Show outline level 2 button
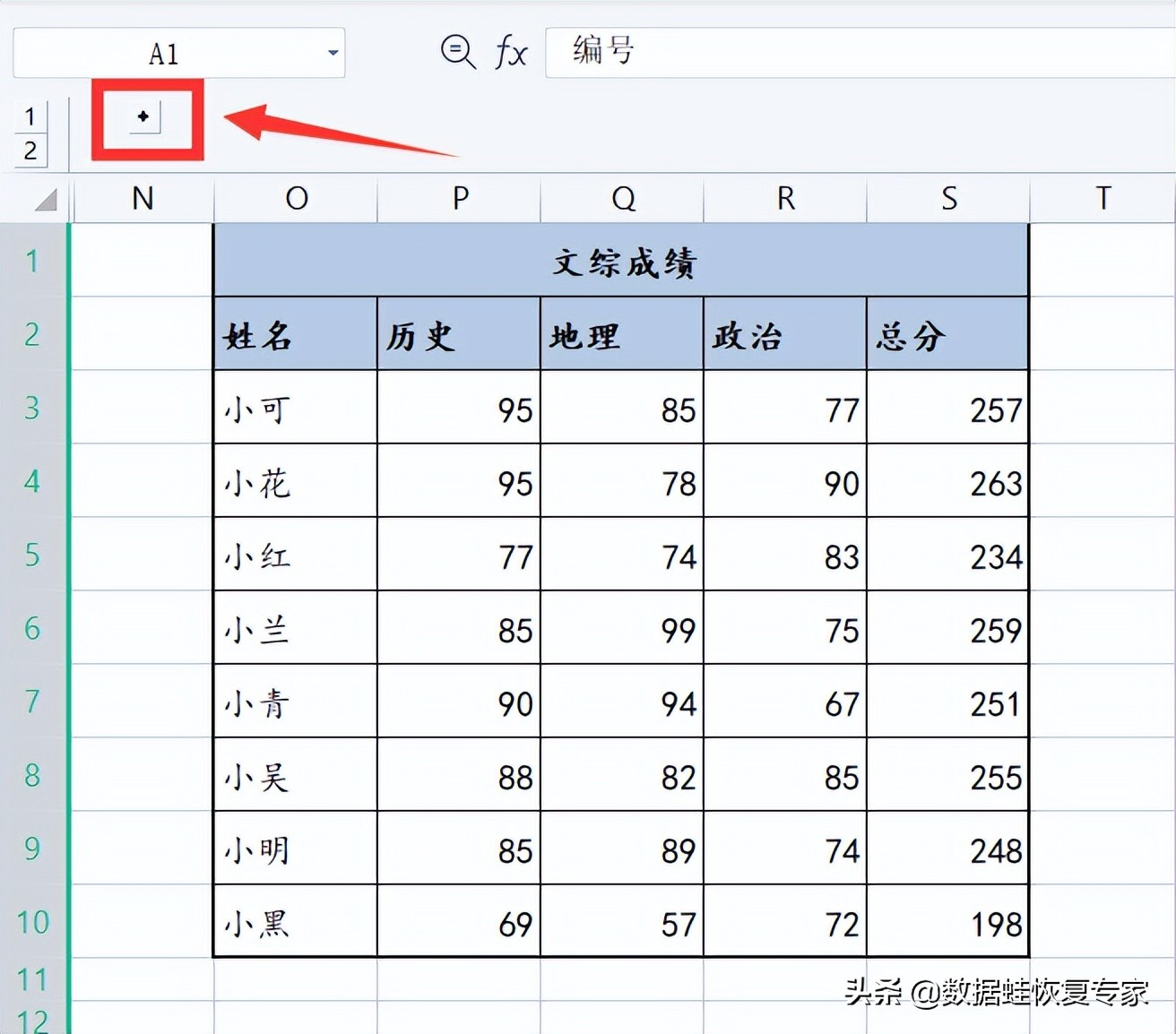 point(30,151)
